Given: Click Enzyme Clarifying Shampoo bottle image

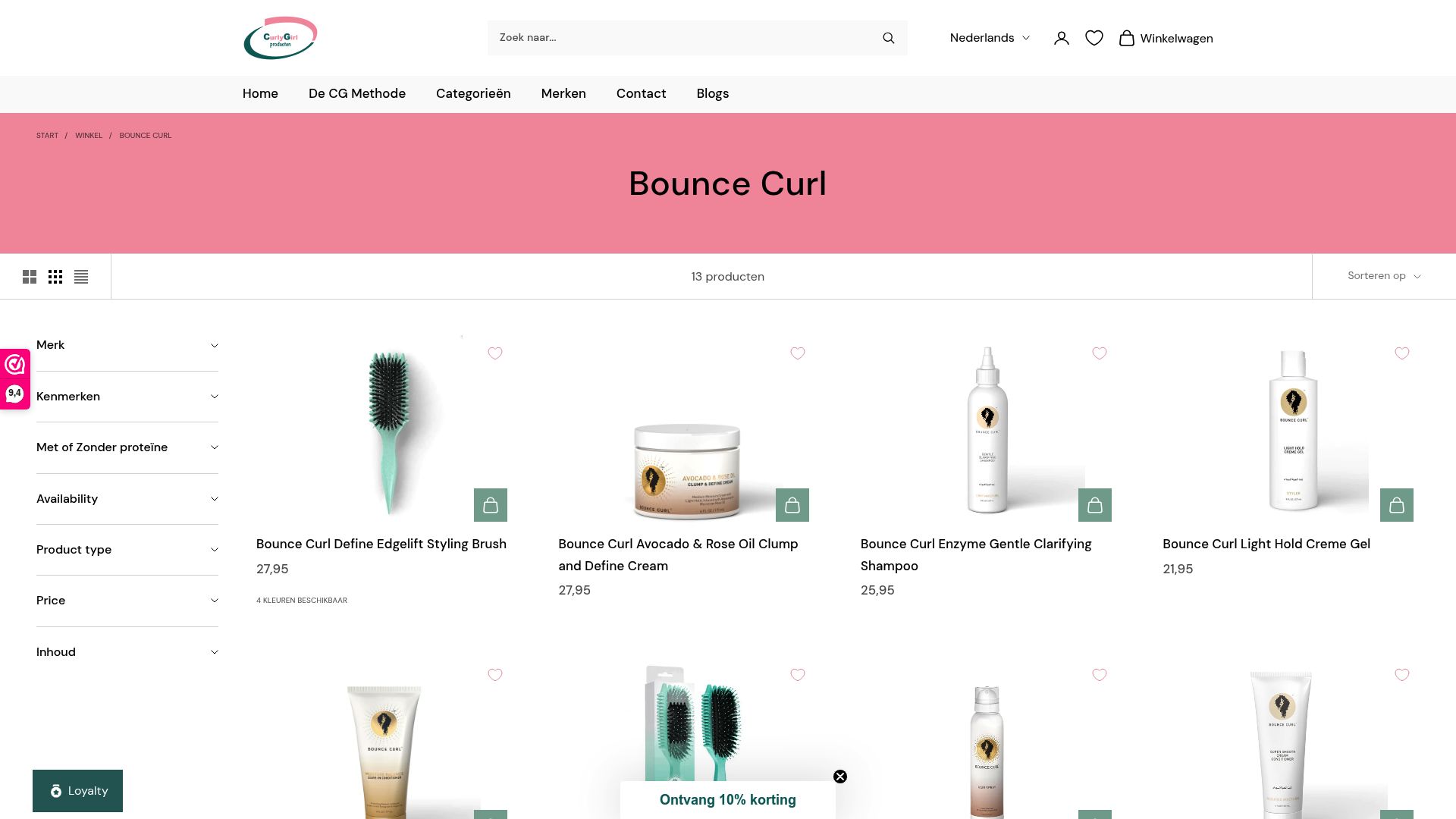Looking at the screenshot, I should (987, 430).
